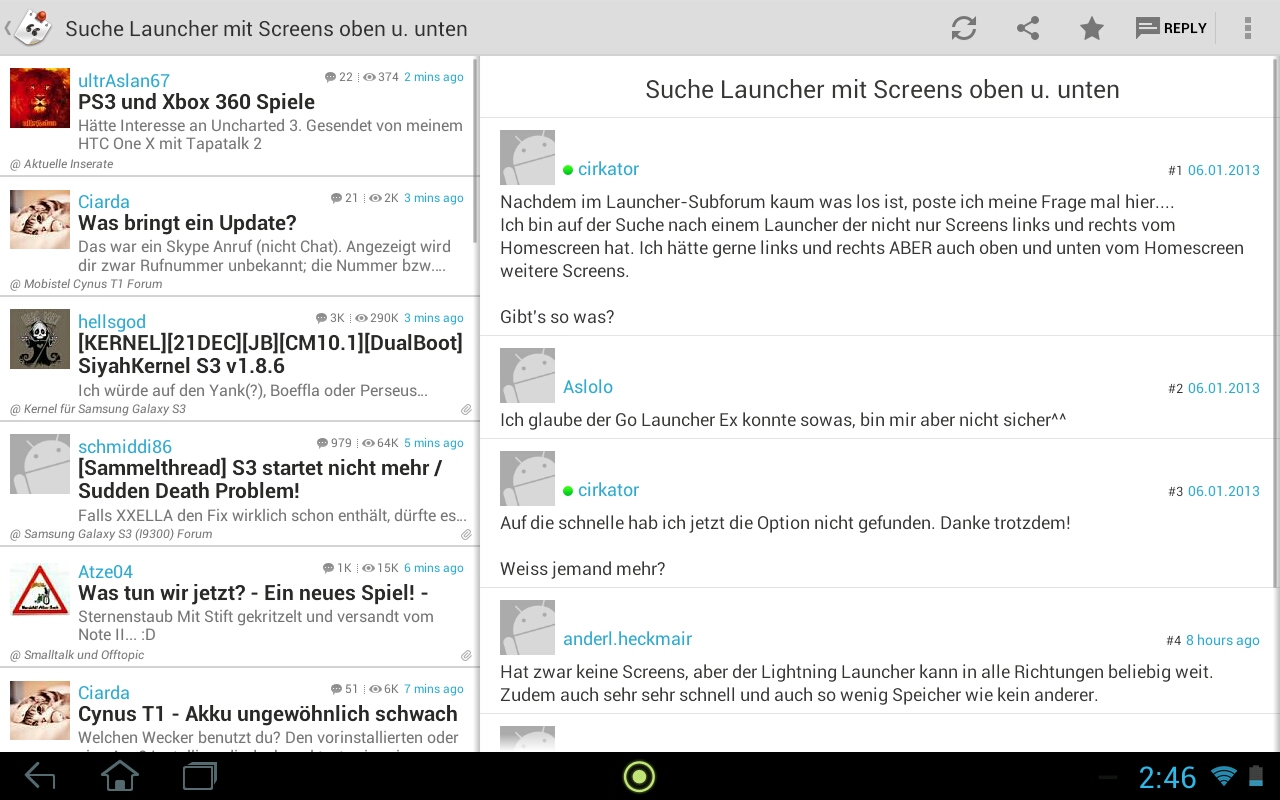Open the overflow menu (three dots)

pos(1248,28)
